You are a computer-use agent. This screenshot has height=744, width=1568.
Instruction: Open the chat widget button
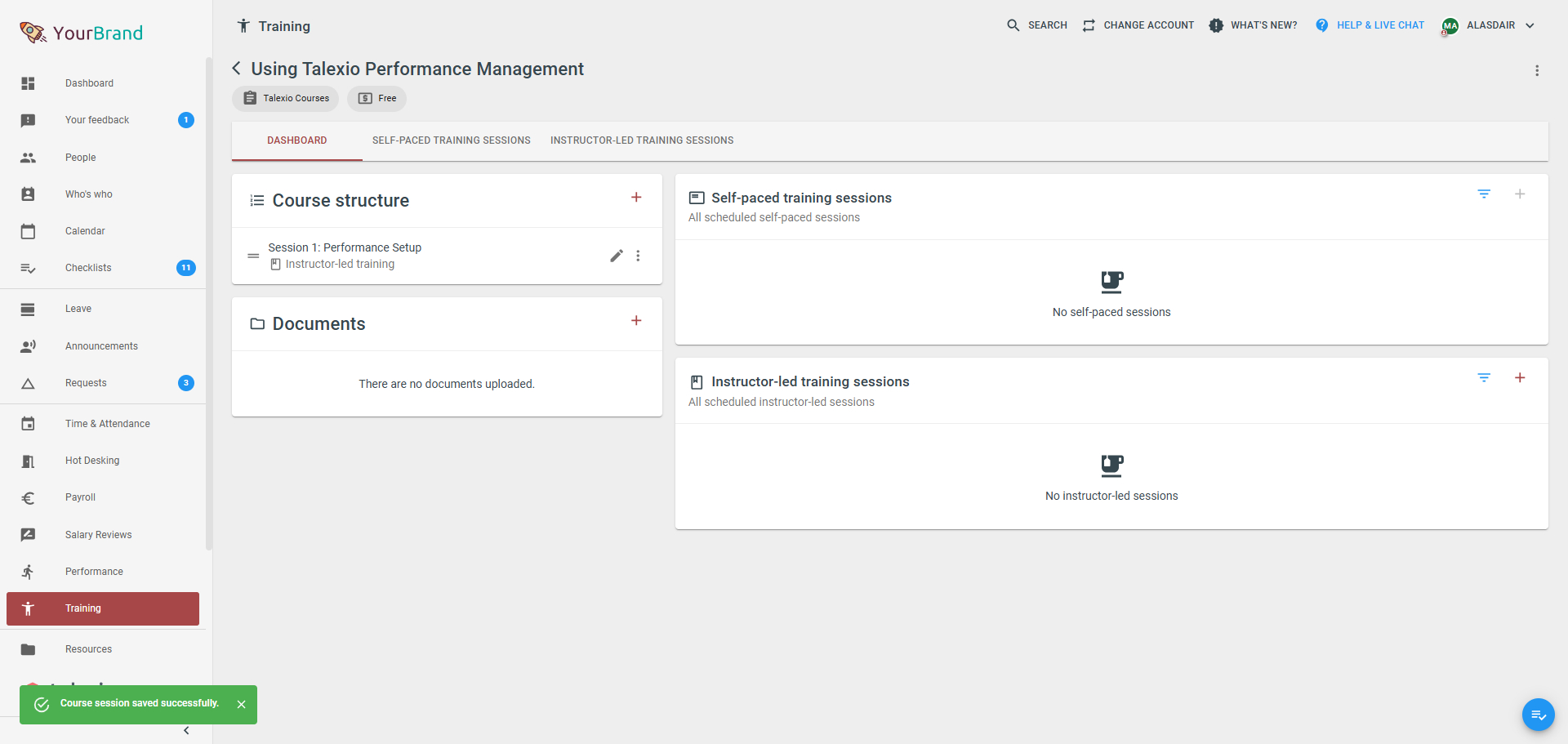coord(1539,715)
